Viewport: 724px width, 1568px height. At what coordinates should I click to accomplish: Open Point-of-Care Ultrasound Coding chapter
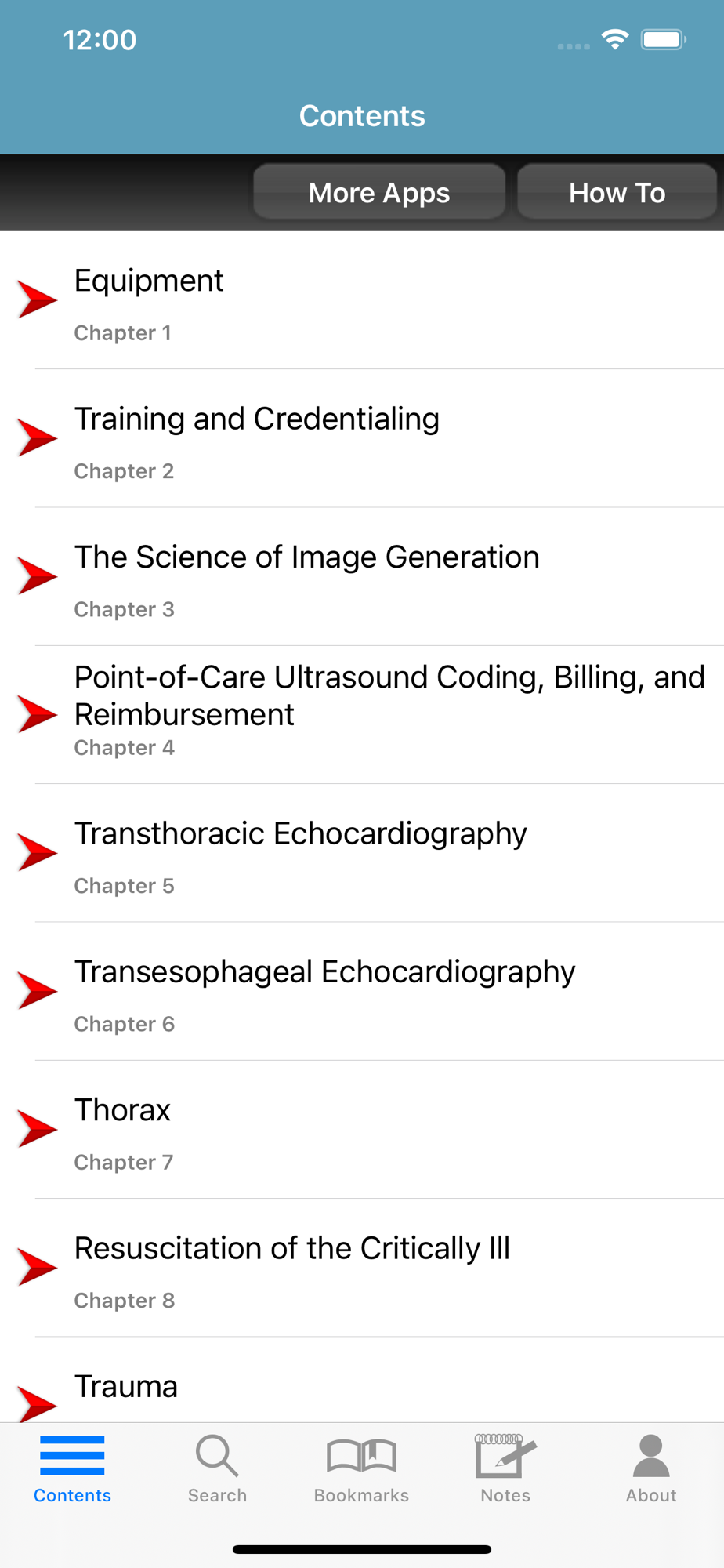tap(389, 695)
